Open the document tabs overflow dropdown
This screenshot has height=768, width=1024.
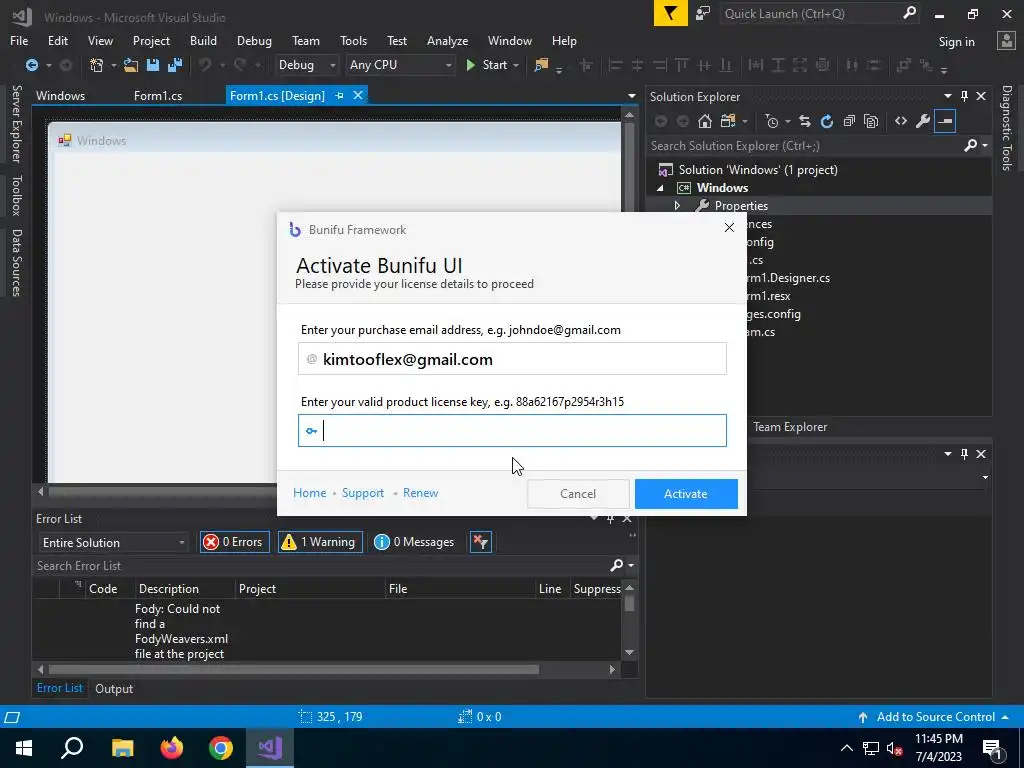(632, 96)
